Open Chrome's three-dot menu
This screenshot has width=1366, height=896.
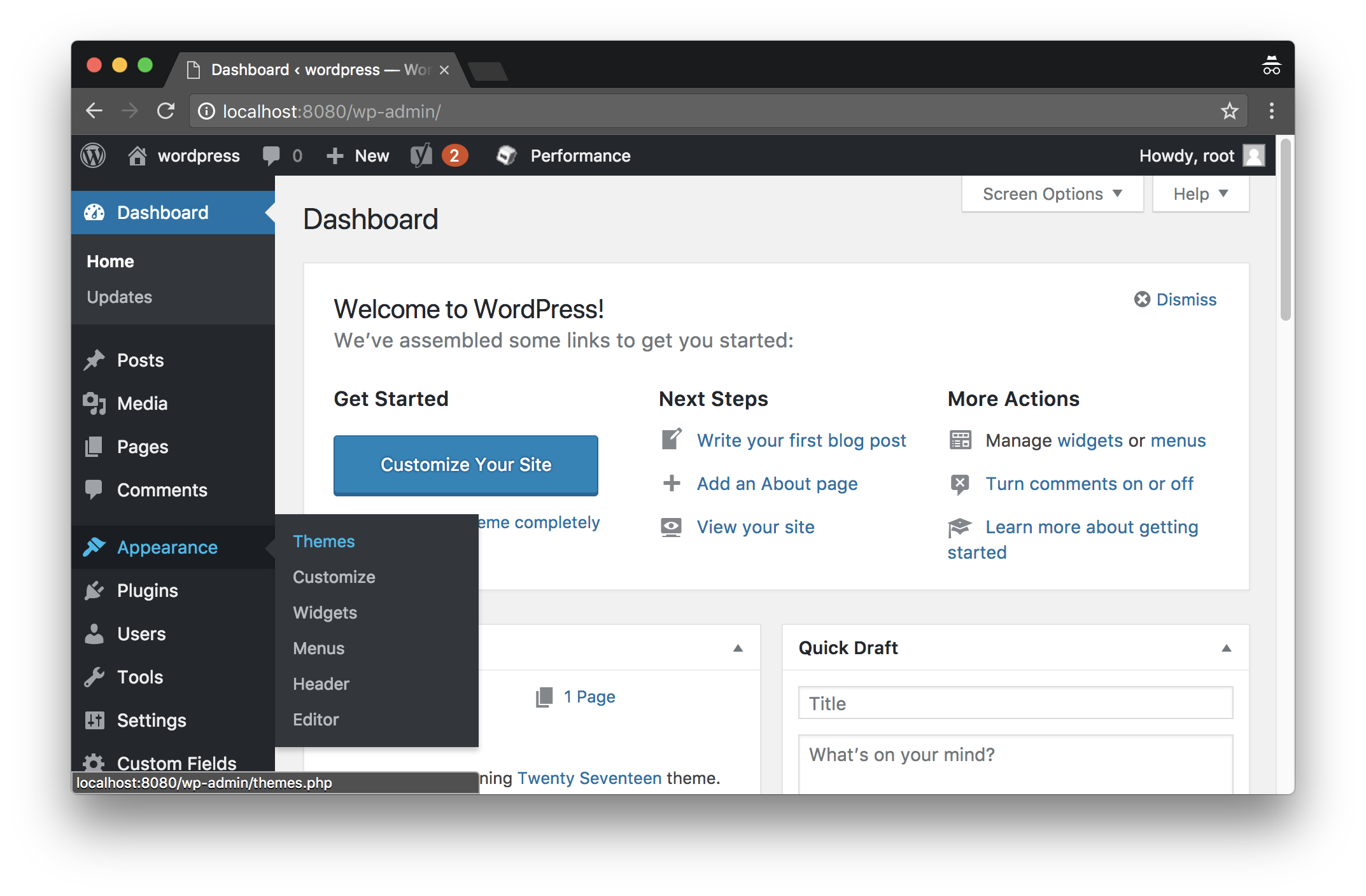(1271, 111)
